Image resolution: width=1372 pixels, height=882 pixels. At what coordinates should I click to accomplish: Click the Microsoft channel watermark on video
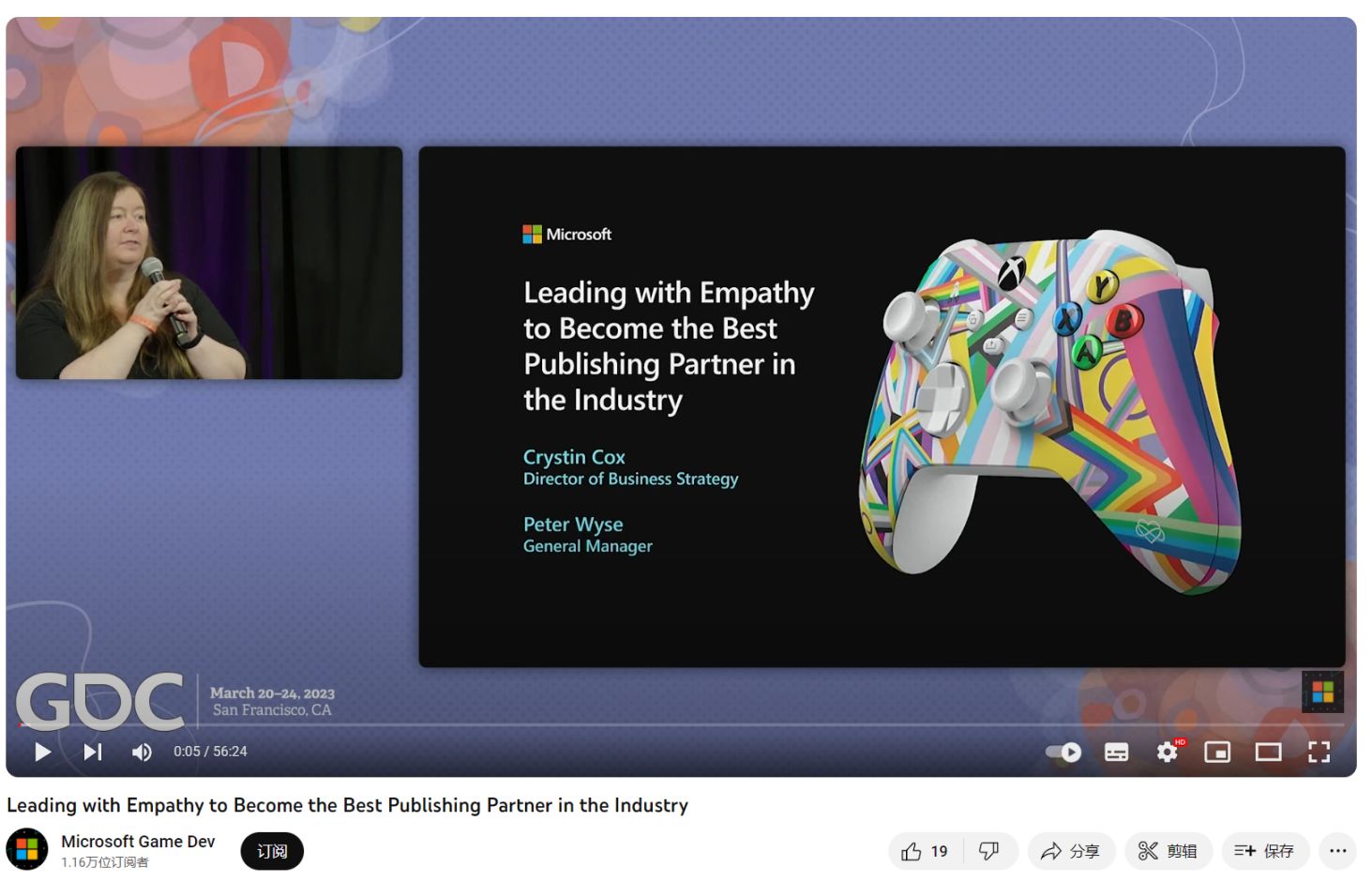click(1322, 692)
